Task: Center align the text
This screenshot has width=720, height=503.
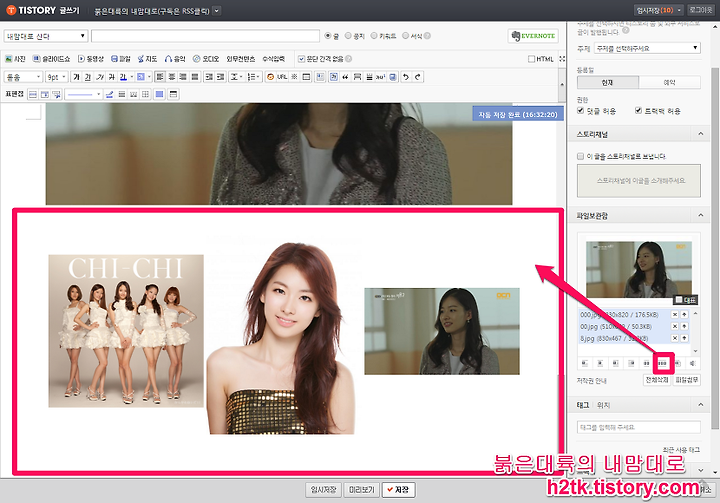Action: click(172, 77)
